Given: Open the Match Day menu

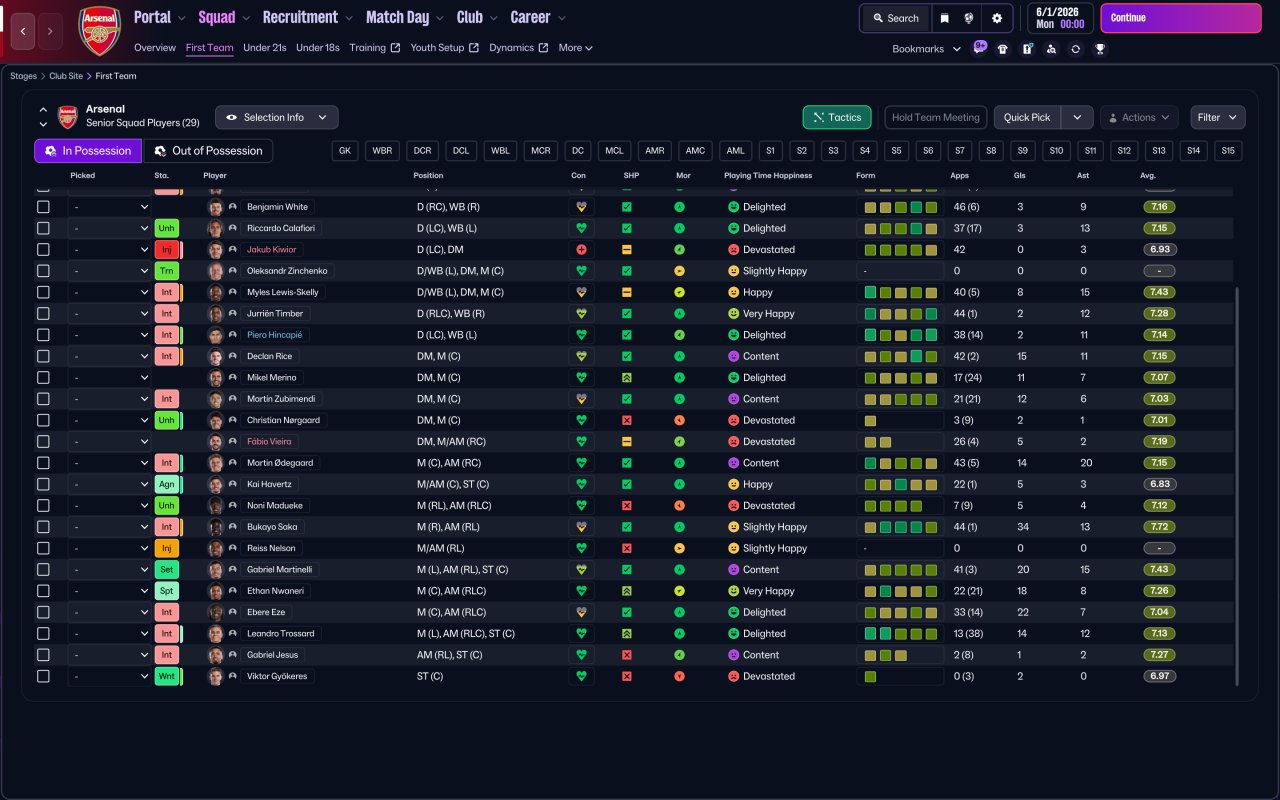Looking at the screenshot, I should click(x=405, y=17).
